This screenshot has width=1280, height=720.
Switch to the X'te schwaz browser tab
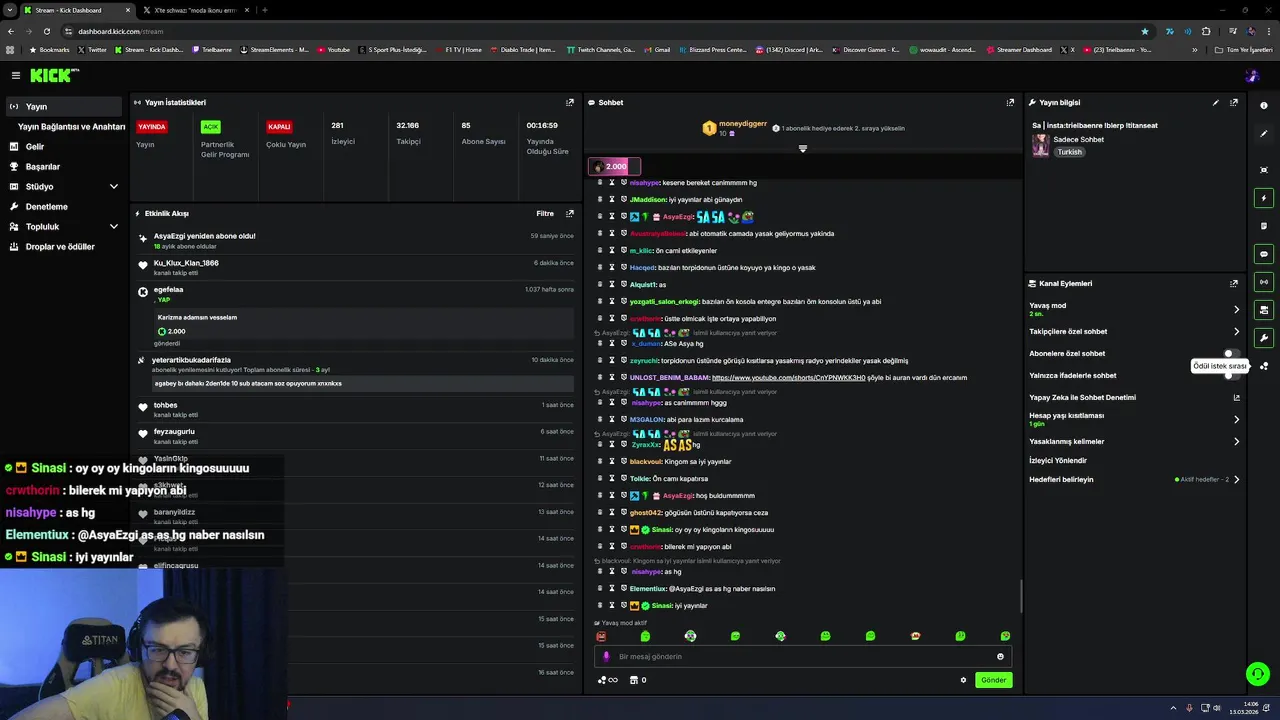[x=195, y=10]
